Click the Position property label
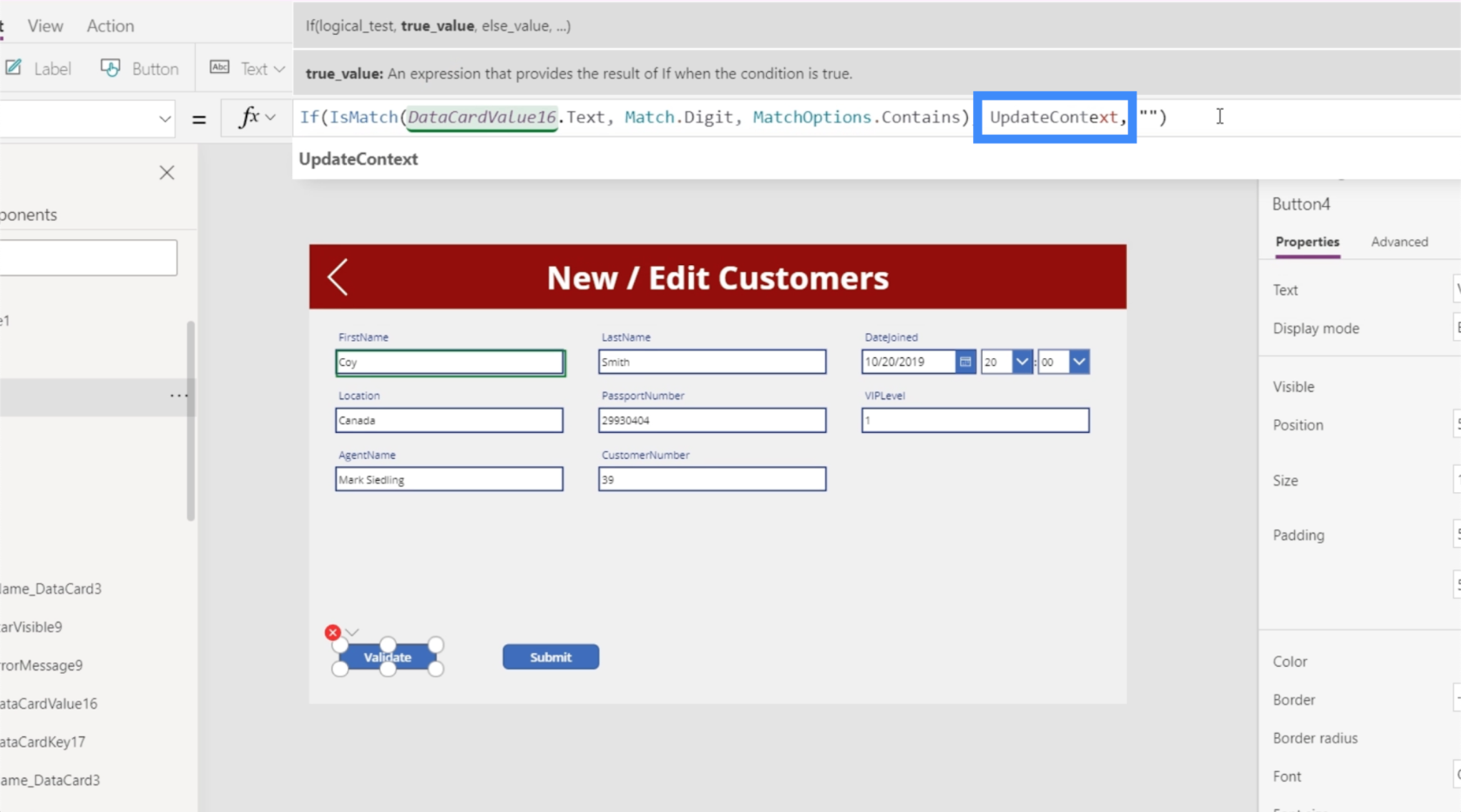The image size is (1461, 812). 1298,425
